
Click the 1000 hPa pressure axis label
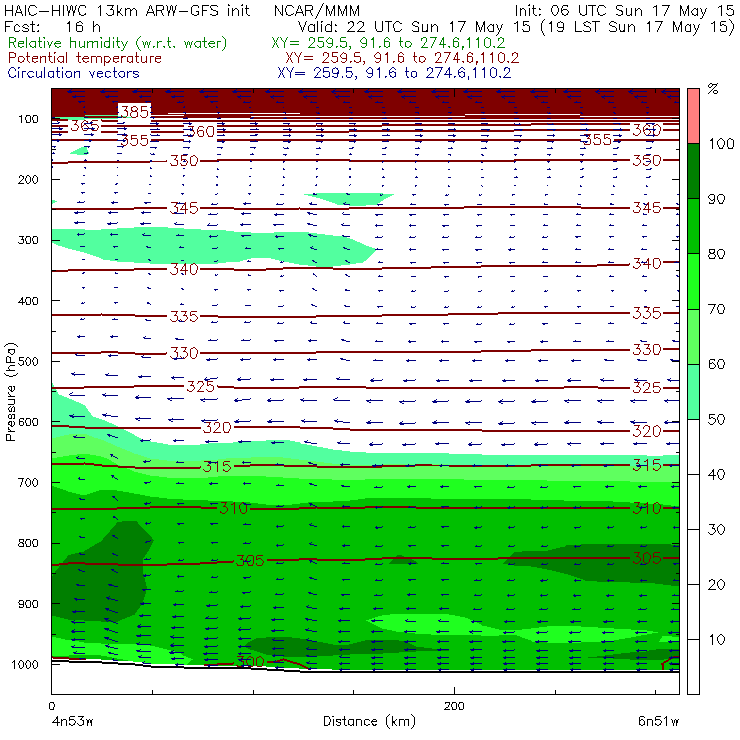(x=25, y=664)
